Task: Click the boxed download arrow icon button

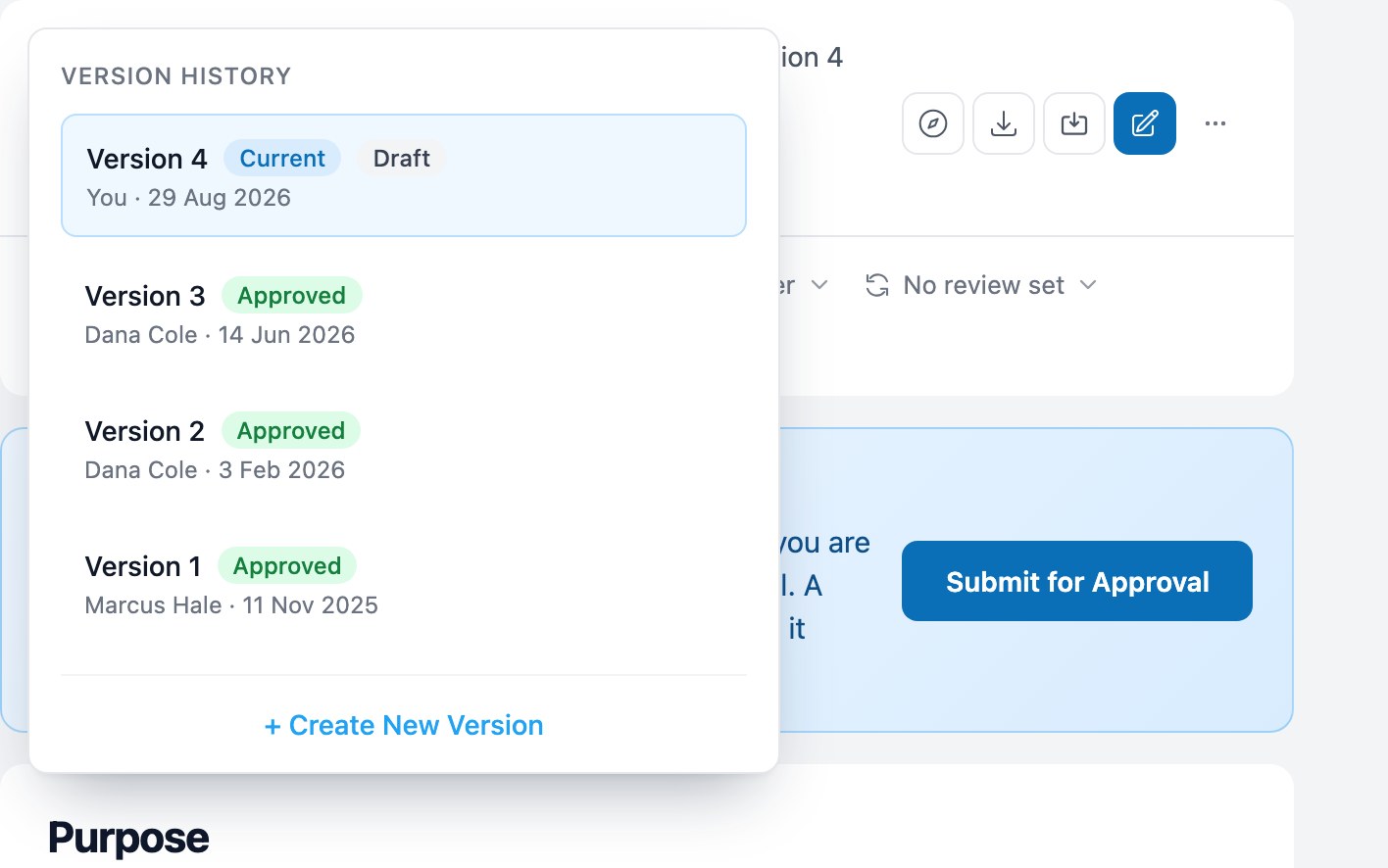Action: 1074,123
